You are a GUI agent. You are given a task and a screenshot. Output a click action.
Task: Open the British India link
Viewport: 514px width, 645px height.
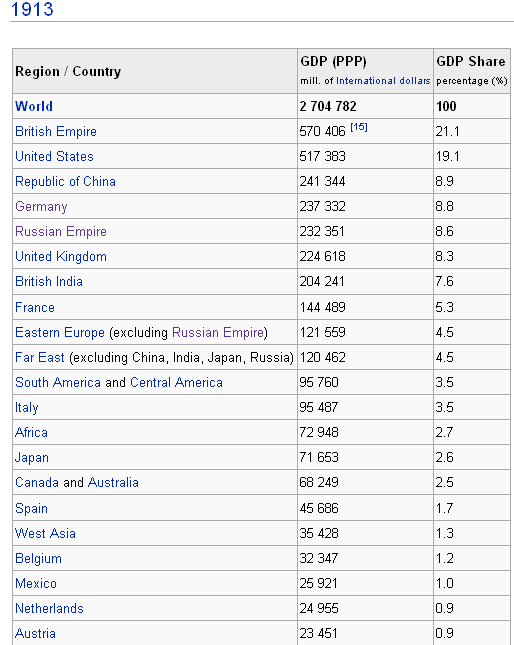coord(49,281)
